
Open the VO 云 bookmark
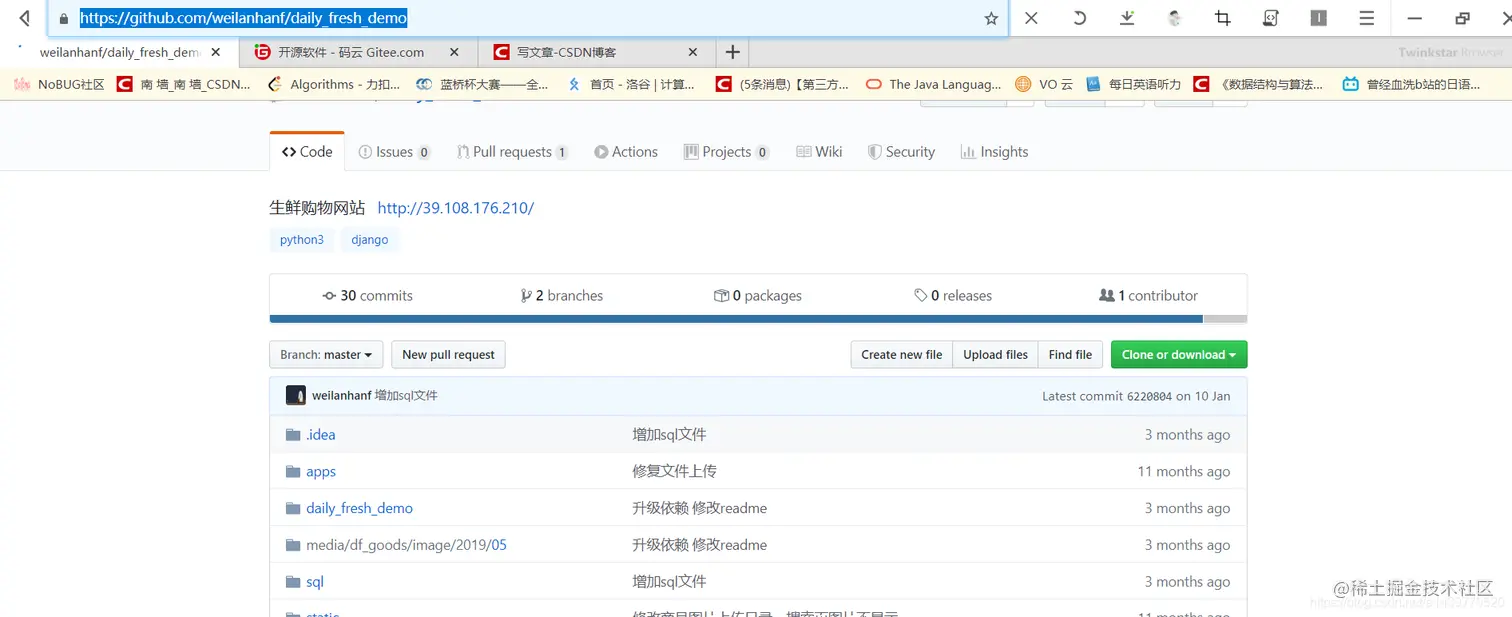pos(1044,84)
